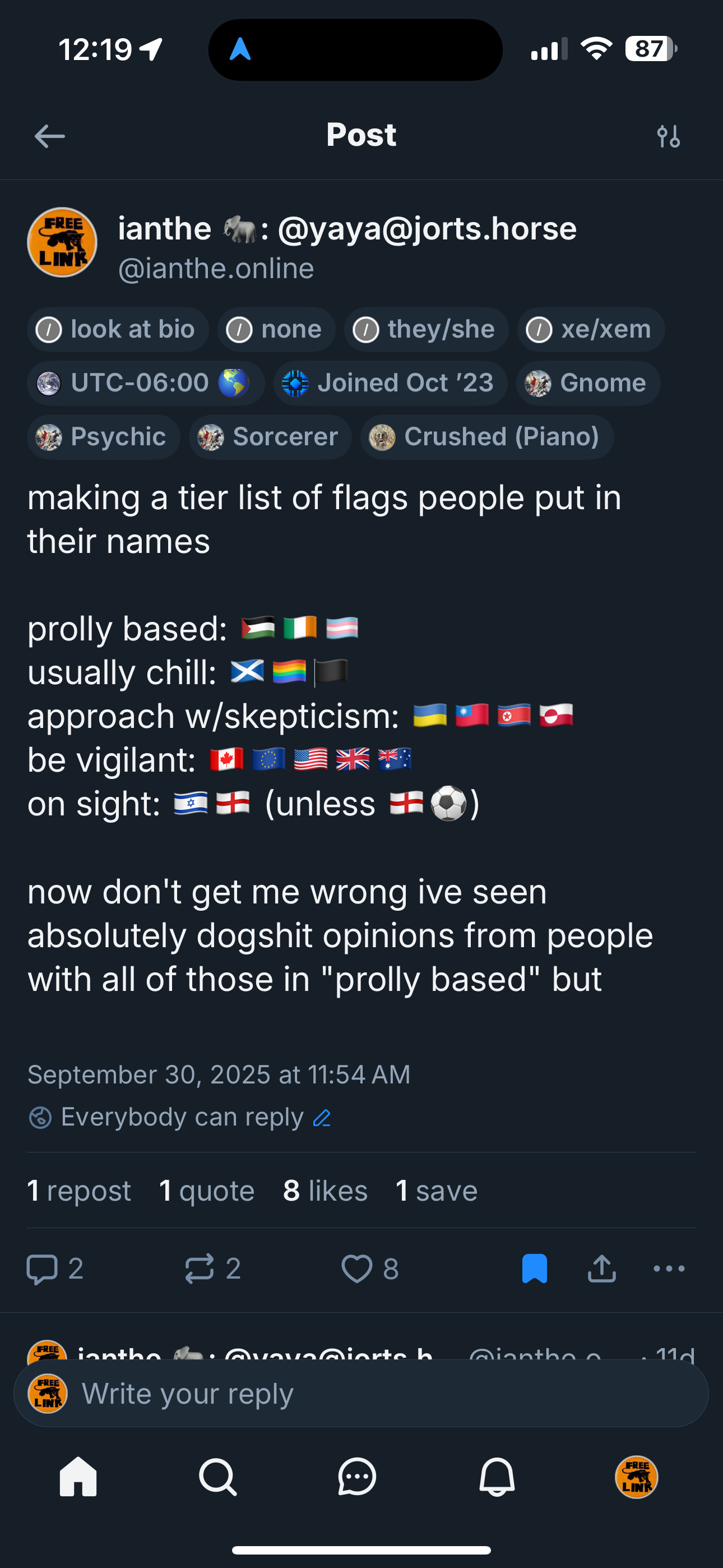Open Search tab in bottom bar

pyautogui.click(x=217, y=1477)
